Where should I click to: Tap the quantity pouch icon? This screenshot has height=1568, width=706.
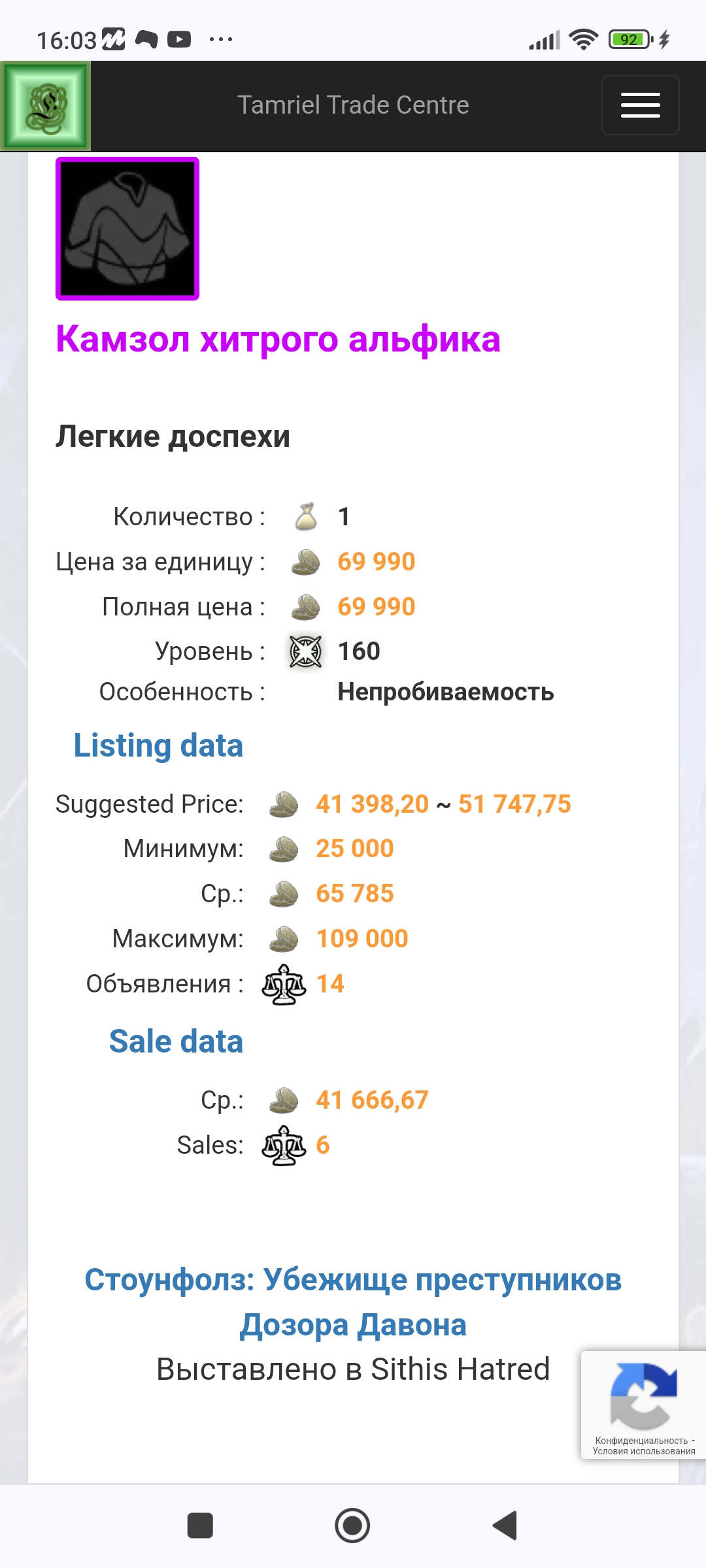tap(306, 517)
